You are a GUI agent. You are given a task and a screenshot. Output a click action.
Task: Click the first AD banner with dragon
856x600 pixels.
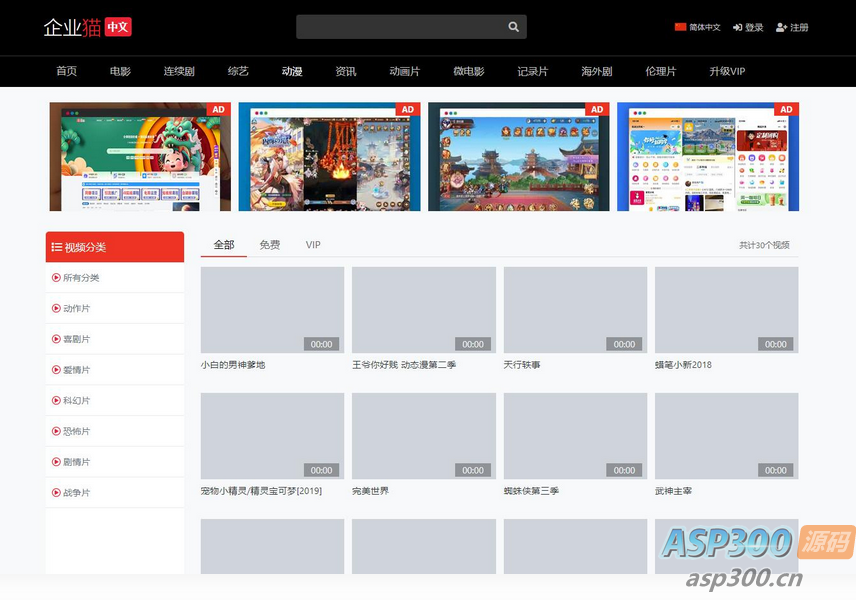[x=140, y=157]
